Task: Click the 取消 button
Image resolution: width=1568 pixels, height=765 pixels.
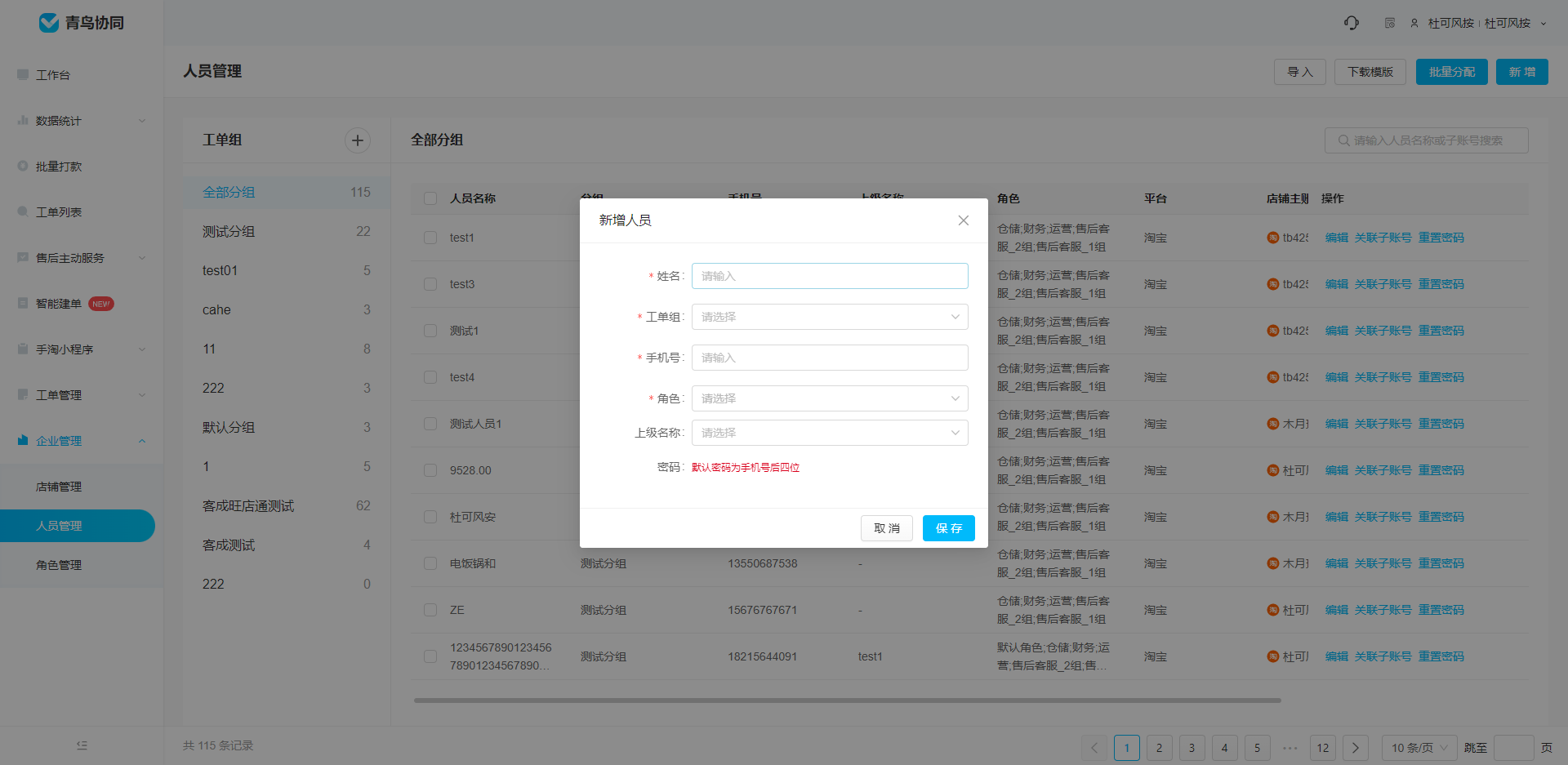Action: (x=887, y=528)
